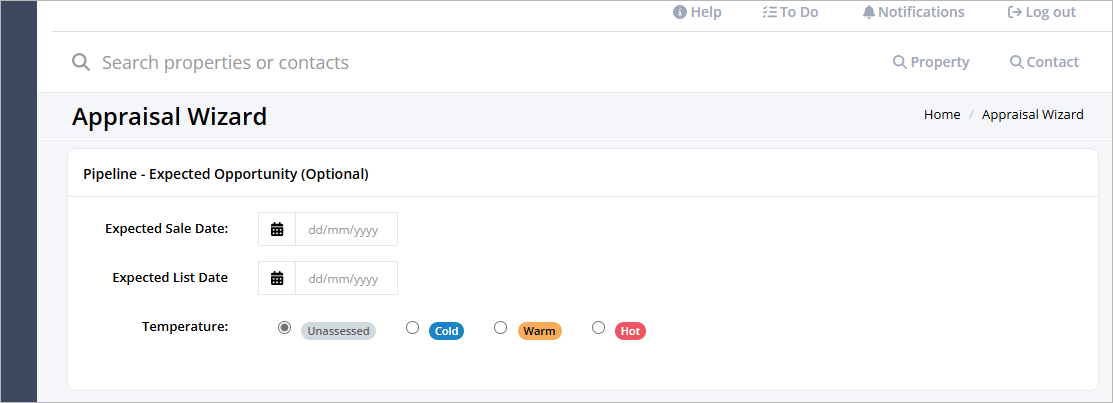
Task: Click the red Hot badge label
Action: (630, 331)
